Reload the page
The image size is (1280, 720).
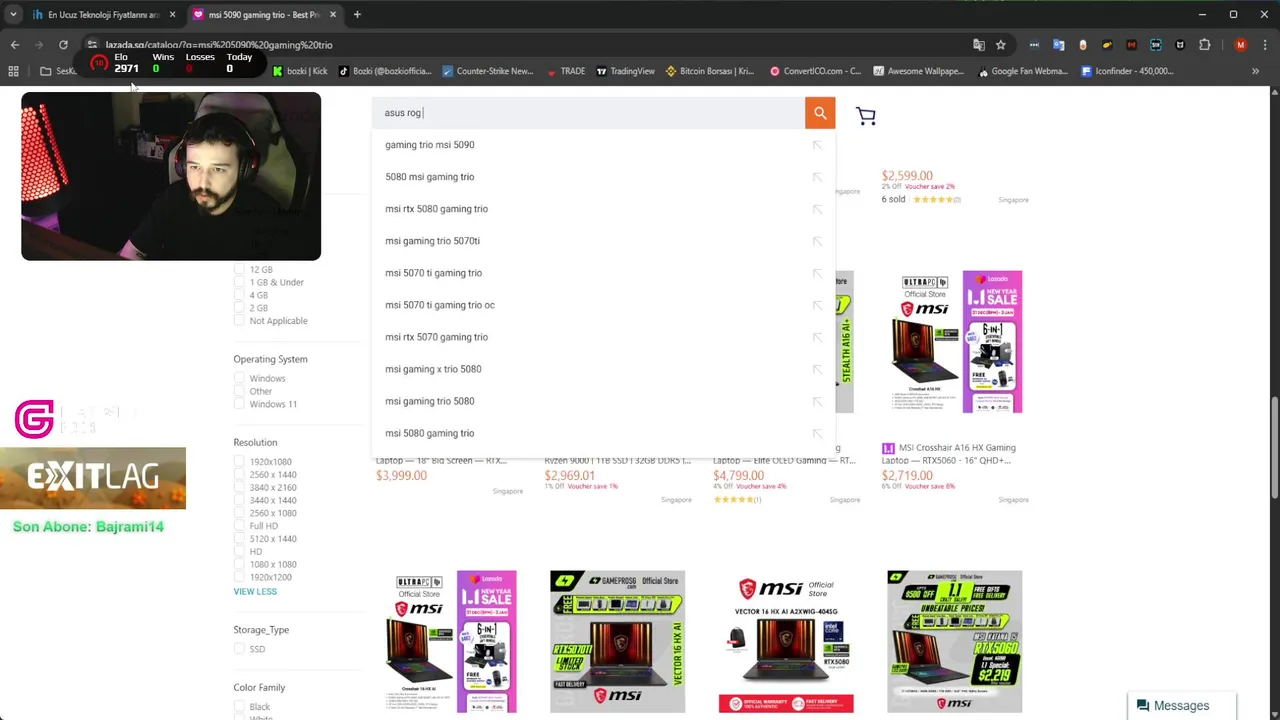point(63,45)
